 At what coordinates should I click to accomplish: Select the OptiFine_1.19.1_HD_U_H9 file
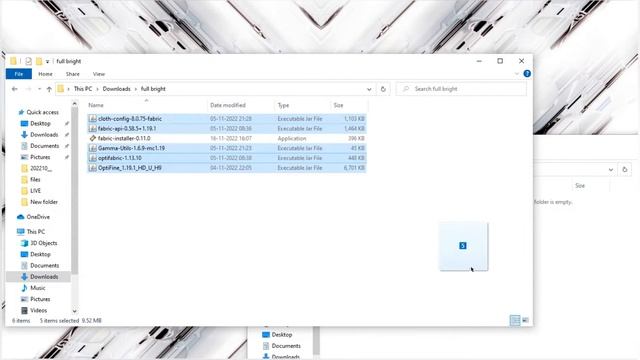click(227, 168)
